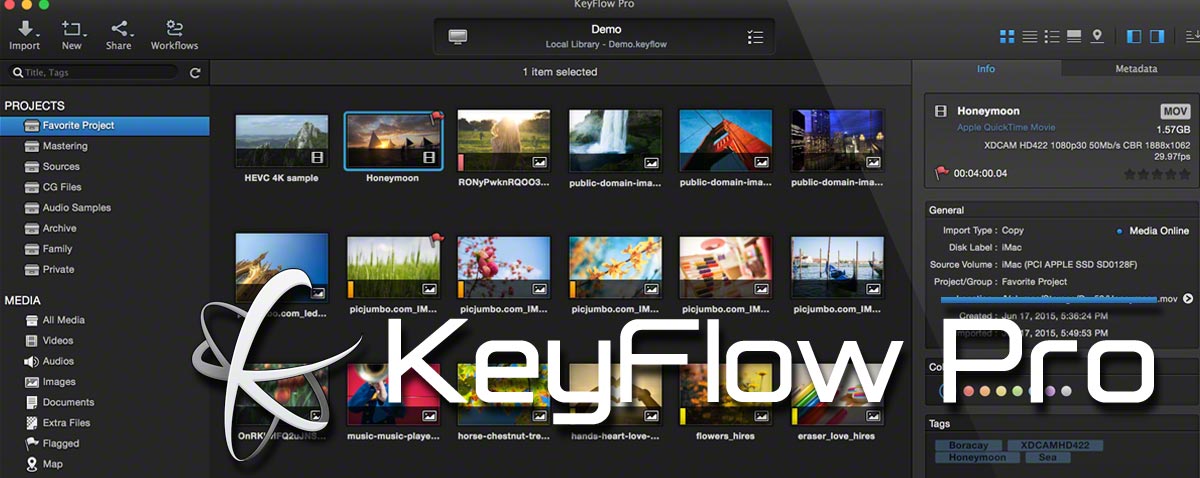This screenshot has height=478, width=1200.
Task: Select the Honeymoon video thumbnail
Action: click(x=392, y=140)
